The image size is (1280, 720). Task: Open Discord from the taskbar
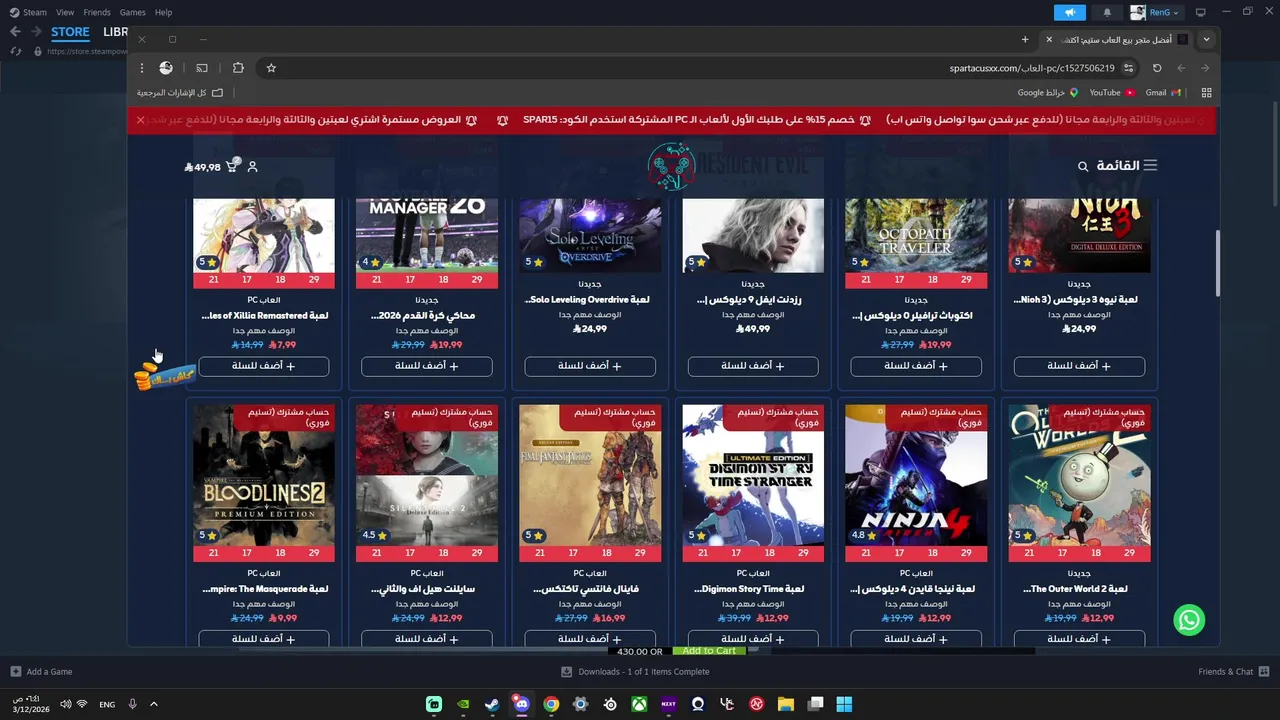(521, 704)
